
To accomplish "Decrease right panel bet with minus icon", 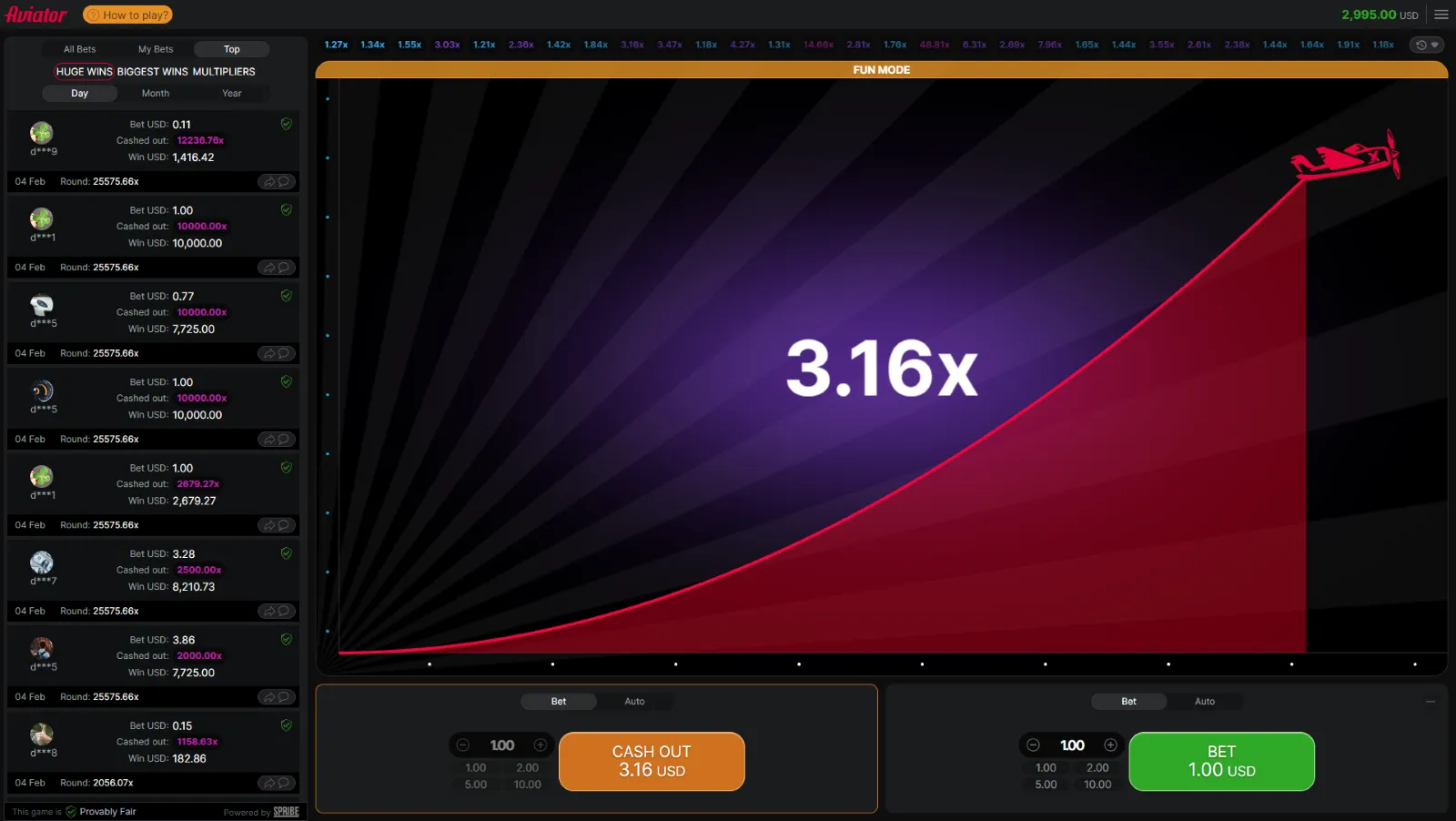I will [1033, 745].
